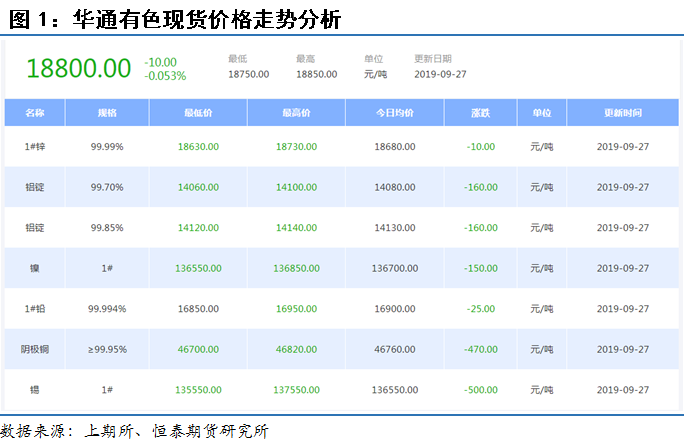Click the change value -150.00

[x=481, y=268]
